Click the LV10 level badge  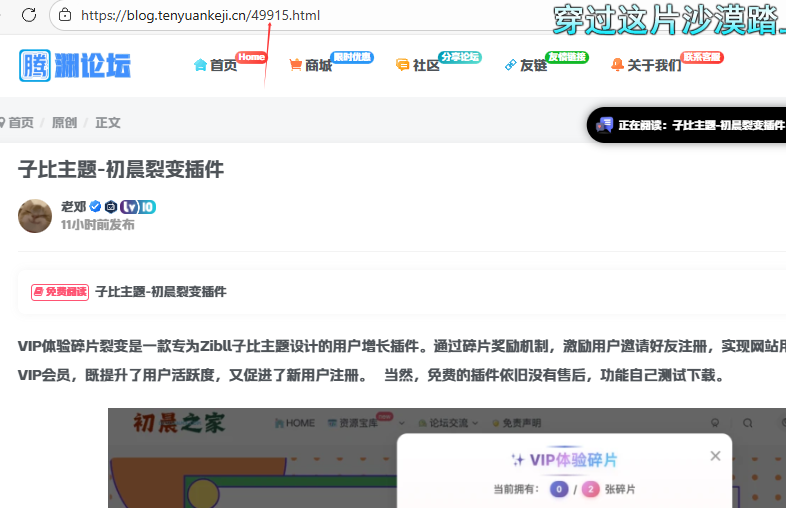tap(138, 207)
